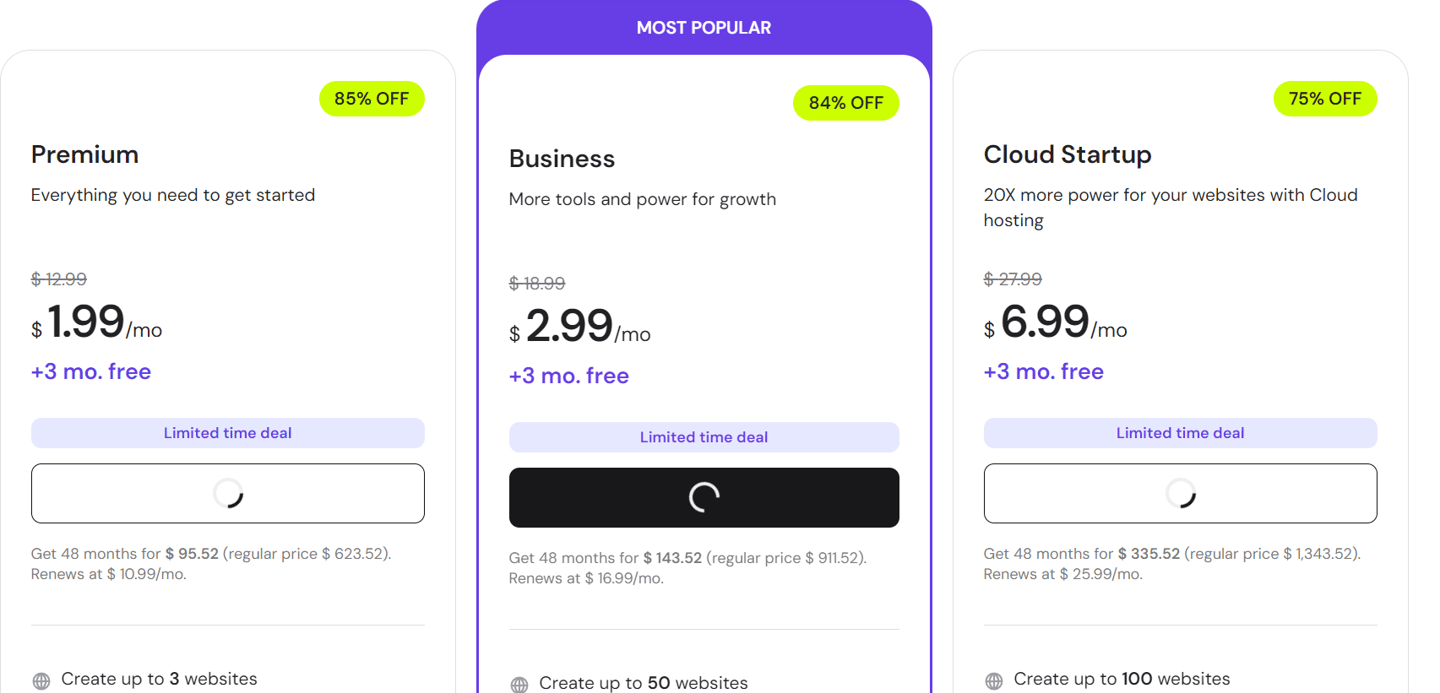Click globe icon beside Business's 50 websites
The width and height of the screenshot is (1440, 693).
coord(519,685)
